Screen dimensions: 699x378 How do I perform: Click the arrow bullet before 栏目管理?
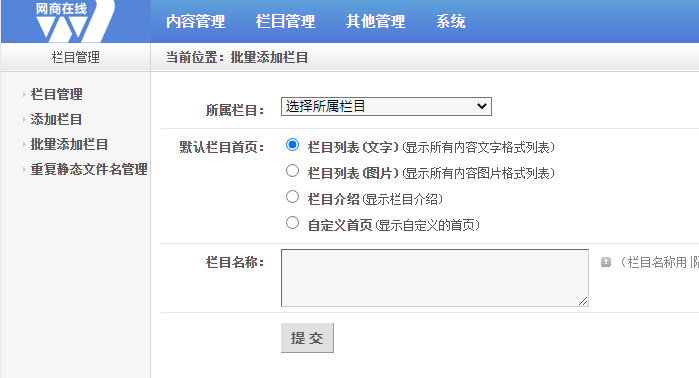tap(24, 94)
